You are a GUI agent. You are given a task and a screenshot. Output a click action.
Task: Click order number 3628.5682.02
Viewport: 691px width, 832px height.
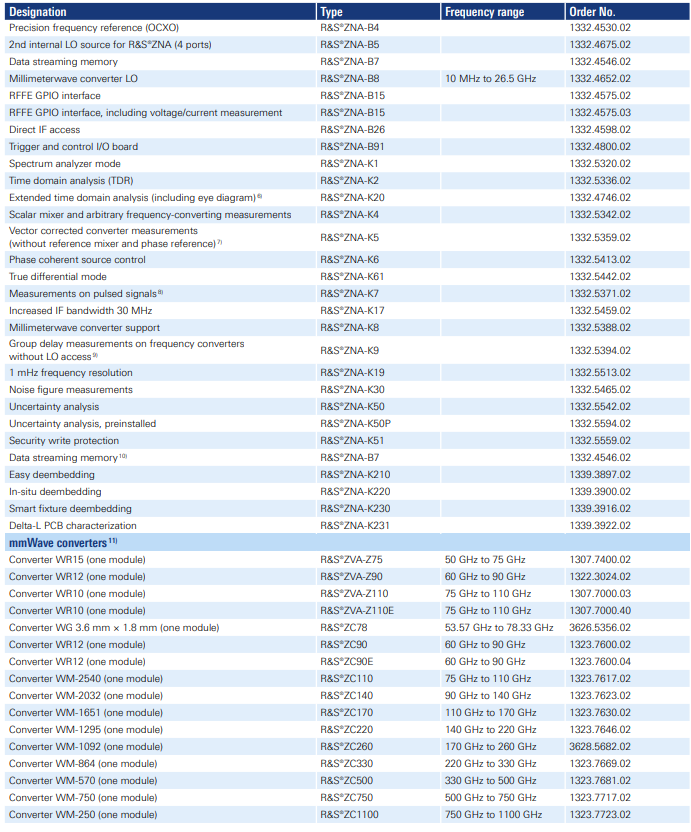[x=600, y=746]
